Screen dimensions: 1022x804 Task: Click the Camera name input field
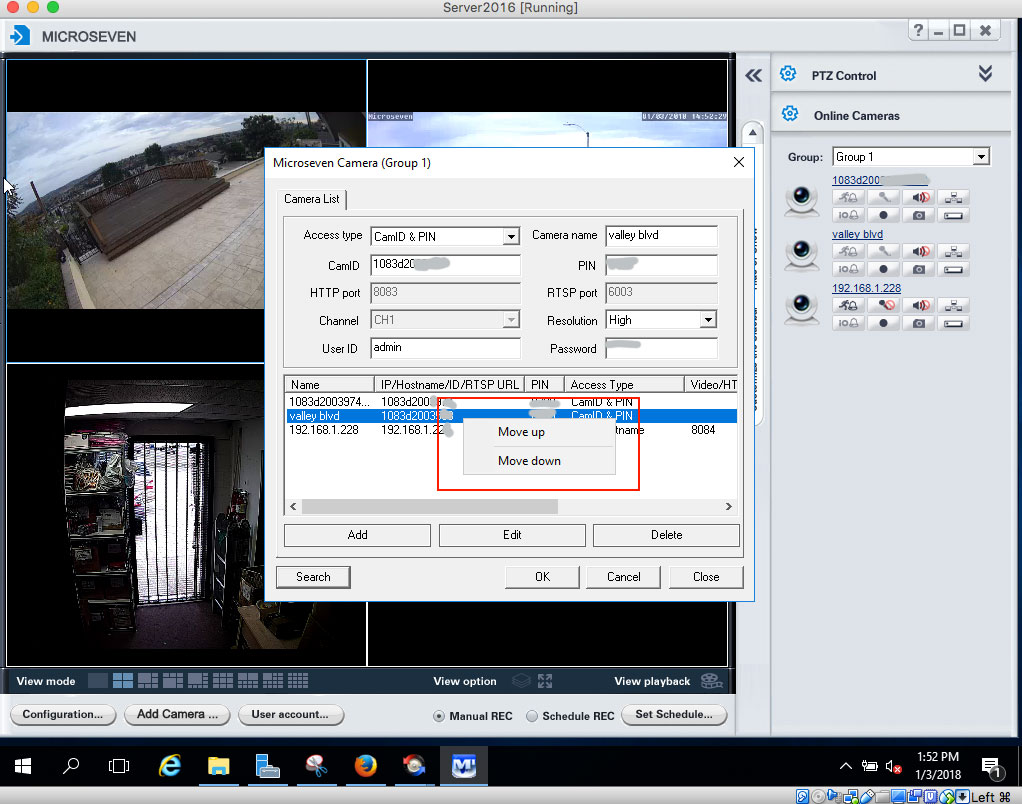coord(661,235)
